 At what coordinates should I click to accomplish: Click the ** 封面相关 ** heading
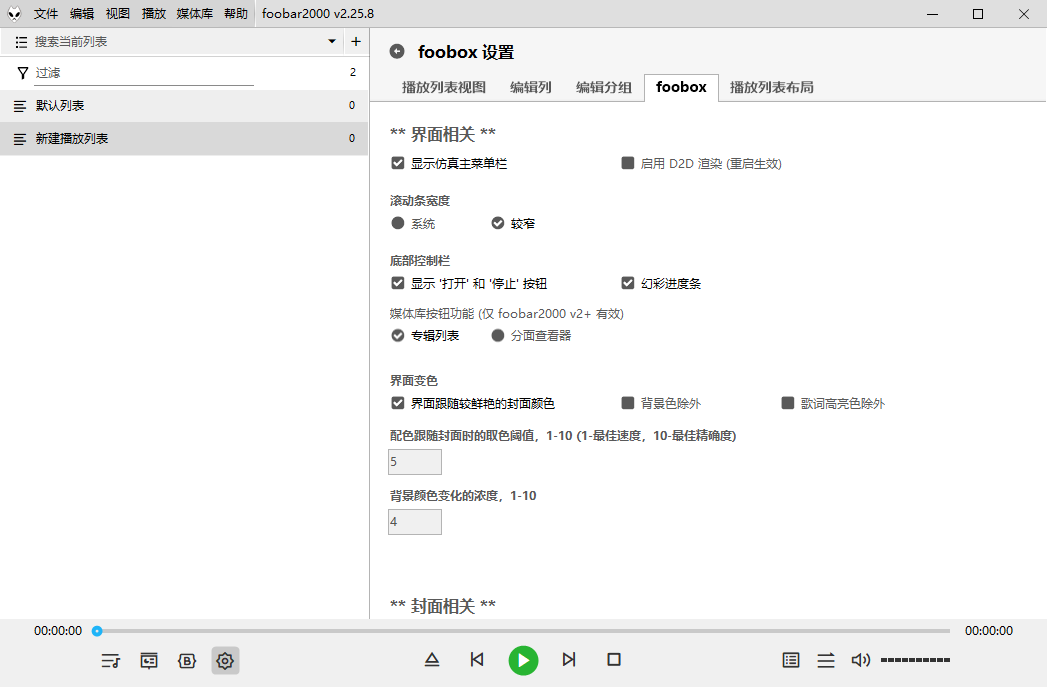click(x=443, y=606)
